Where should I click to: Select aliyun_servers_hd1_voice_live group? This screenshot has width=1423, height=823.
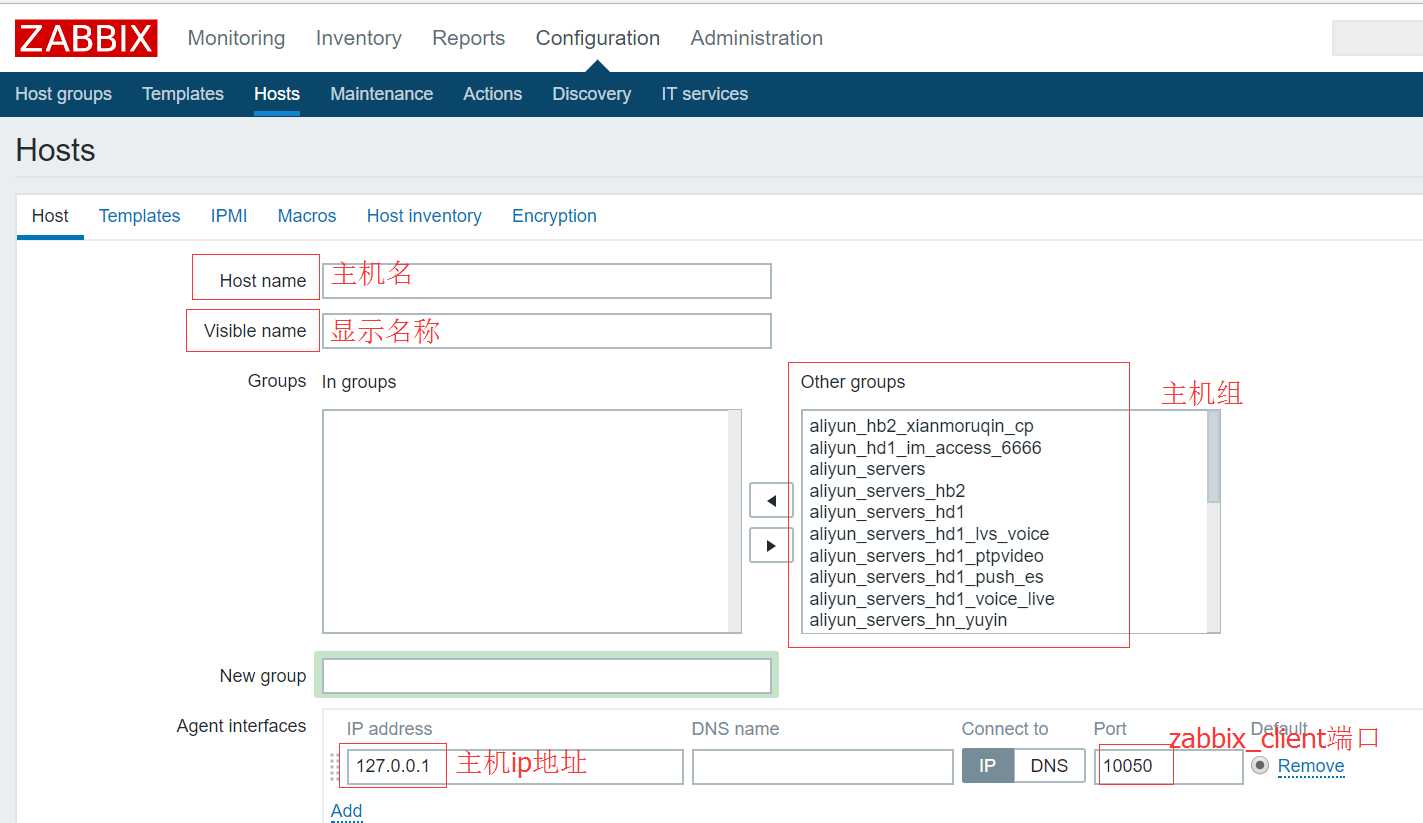point(932,599)
